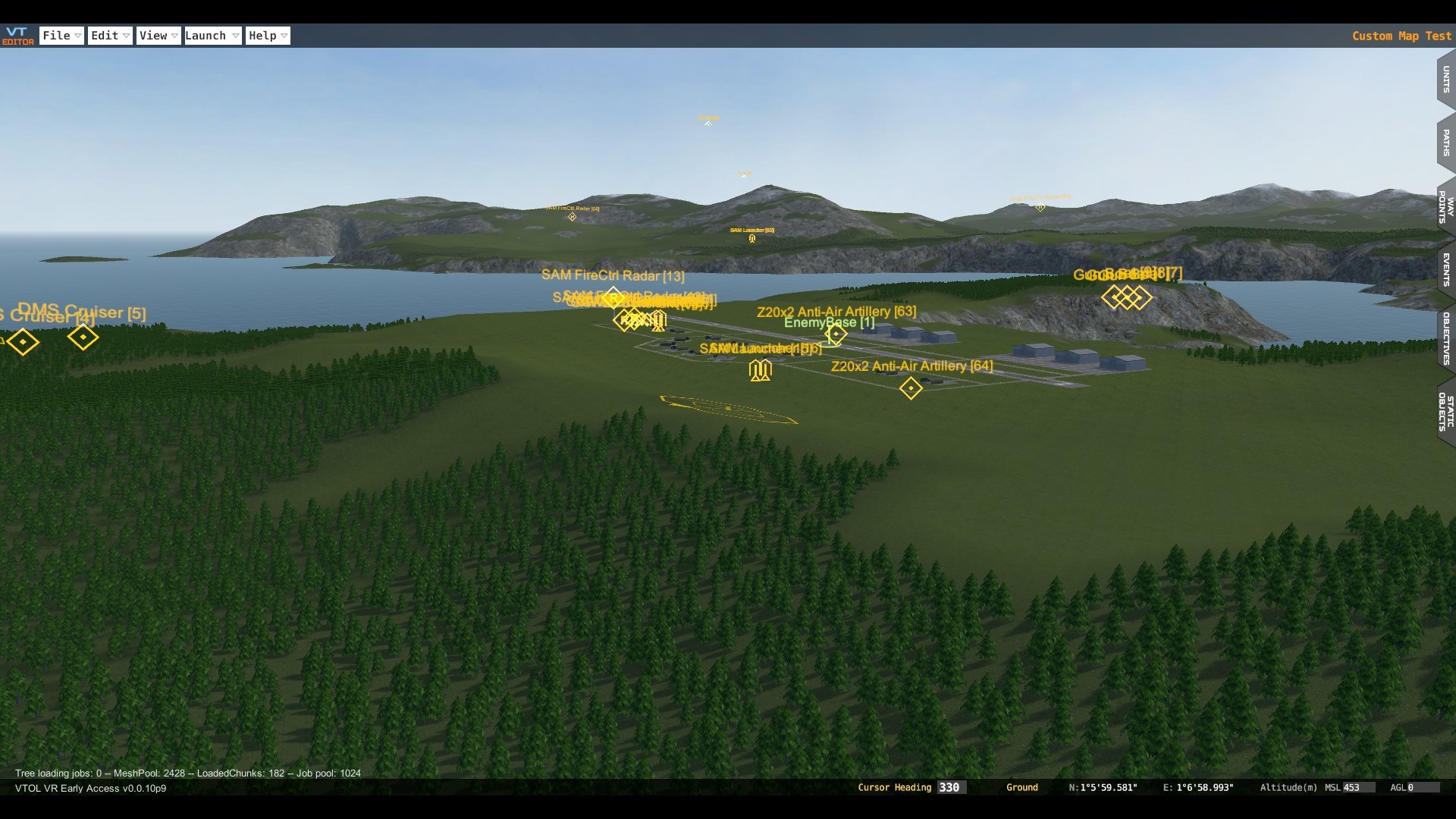Image resolution: width=1456 pixels, height=819 pixels.
Task: Open the Waypoints side panel
Action: click(1445, 206)
